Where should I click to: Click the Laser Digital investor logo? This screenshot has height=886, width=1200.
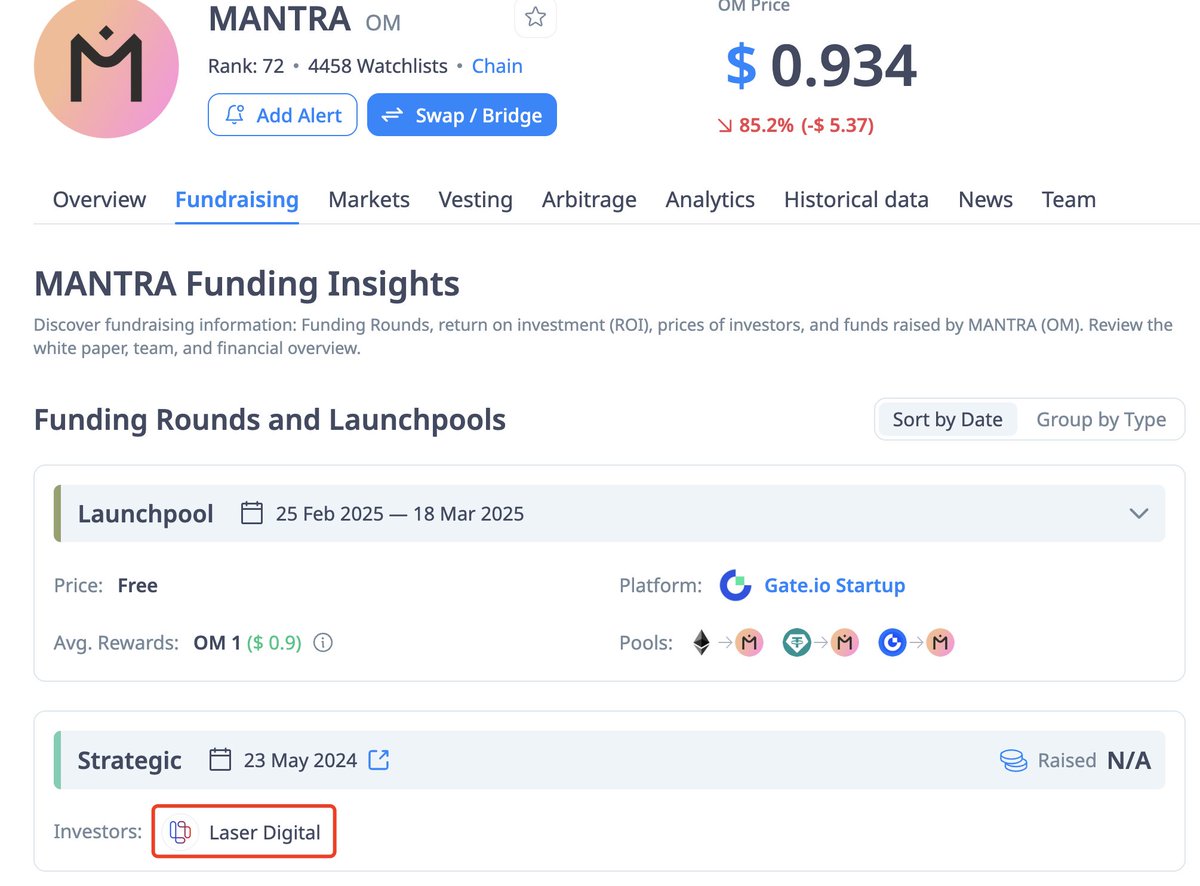180,831
